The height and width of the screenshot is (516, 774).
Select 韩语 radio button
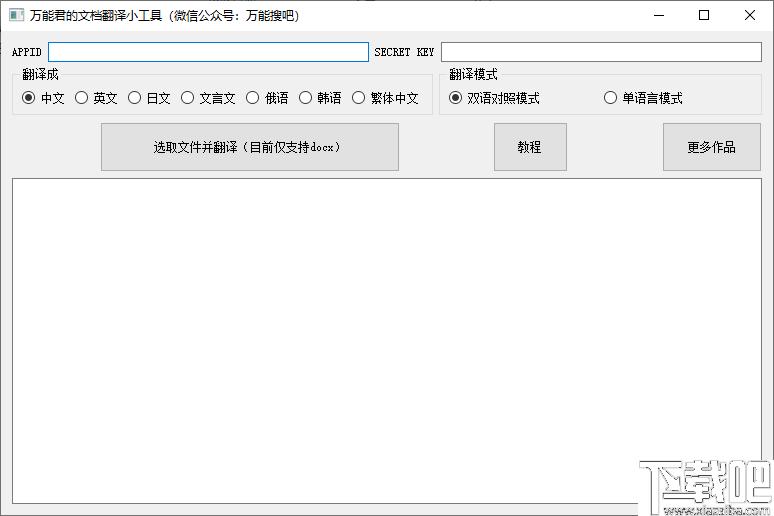point(320,98)
